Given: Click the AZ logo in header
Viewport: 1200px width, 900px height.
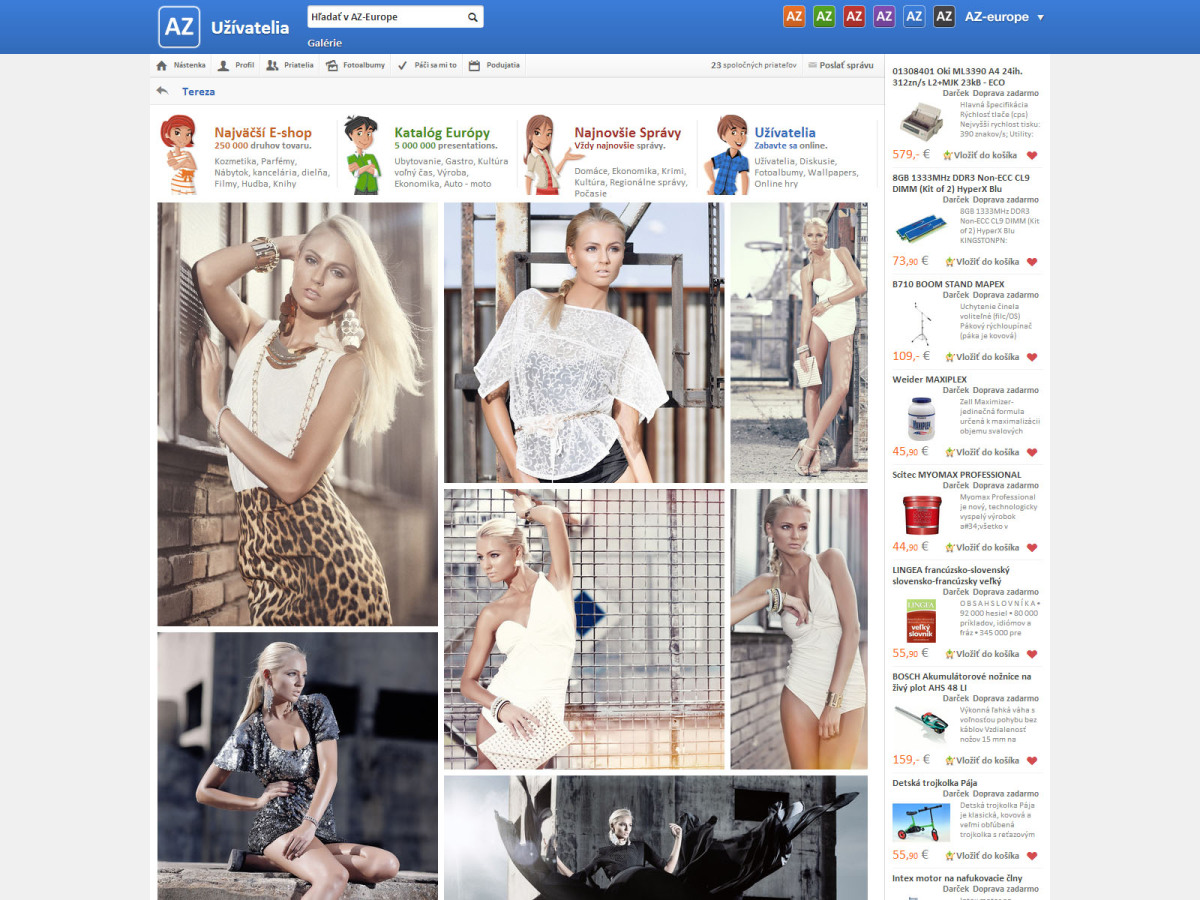Looking at the screenshot, I should 179,27.
